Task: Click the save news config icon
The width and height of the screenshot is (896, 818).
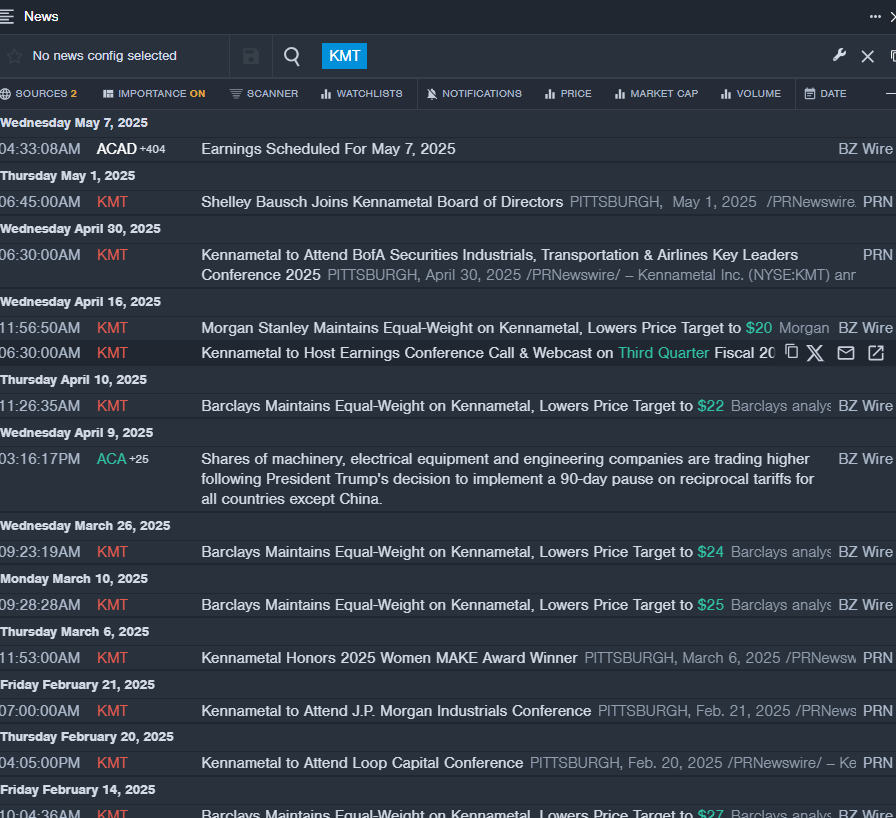Action: pos(251,56)
